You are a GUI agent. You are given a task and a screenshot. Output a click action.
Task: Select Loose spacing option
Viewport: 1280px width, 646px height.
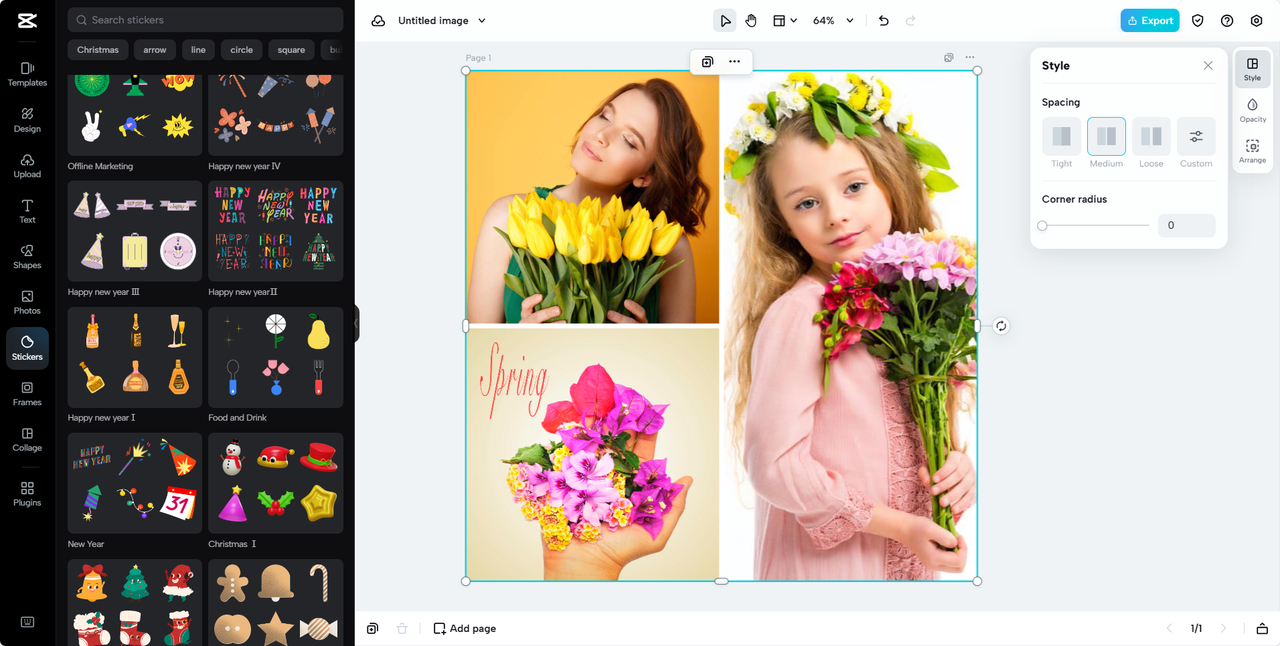click(x=1151, y=136)
